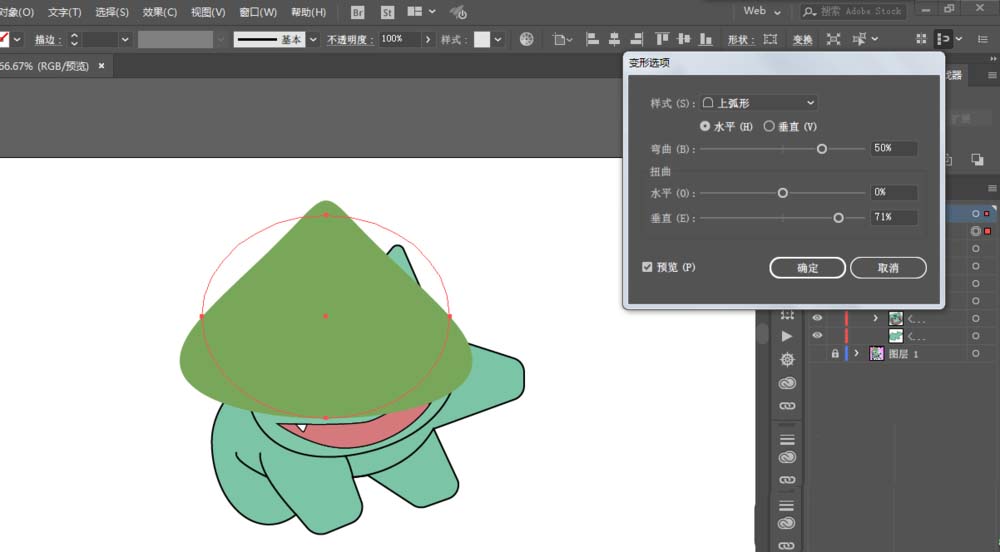Viewport: 1000px width, 552px height.
Task: Open the 基本 brush definition dropdown
Action: (313, 40)
